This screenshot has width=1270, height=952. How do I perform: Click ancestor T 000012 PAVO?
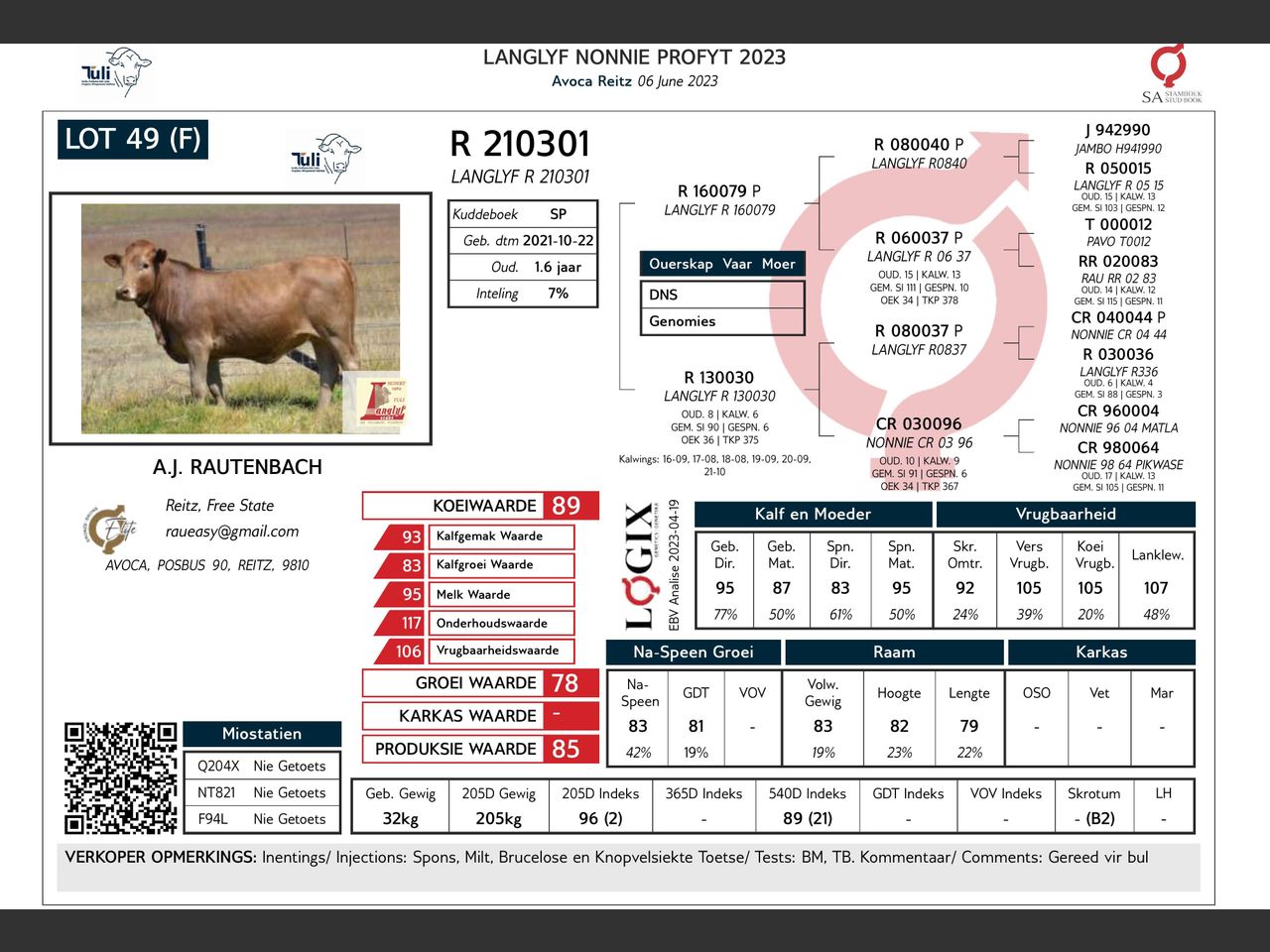(x=1118, y=232)
